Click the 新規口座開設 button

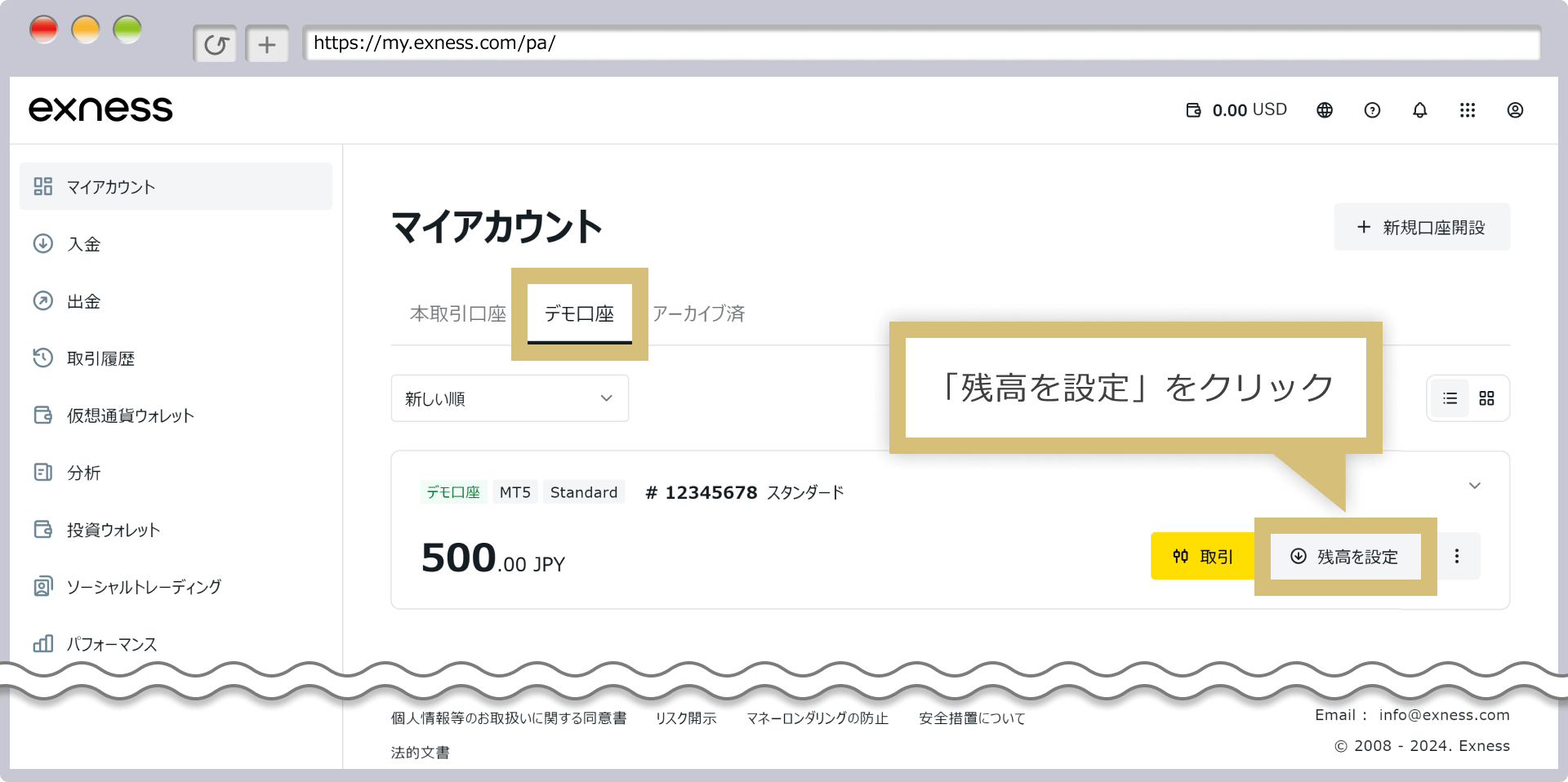click(1422, 227)
